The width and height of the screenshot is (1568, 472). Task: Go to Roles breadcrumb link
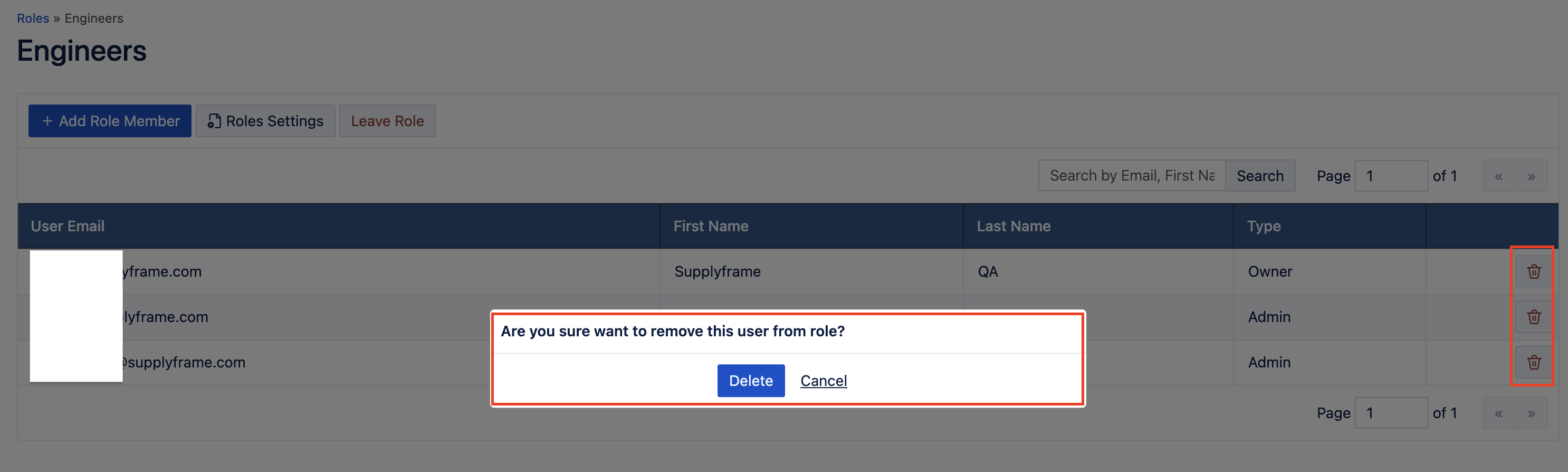(x=33, y=18)
